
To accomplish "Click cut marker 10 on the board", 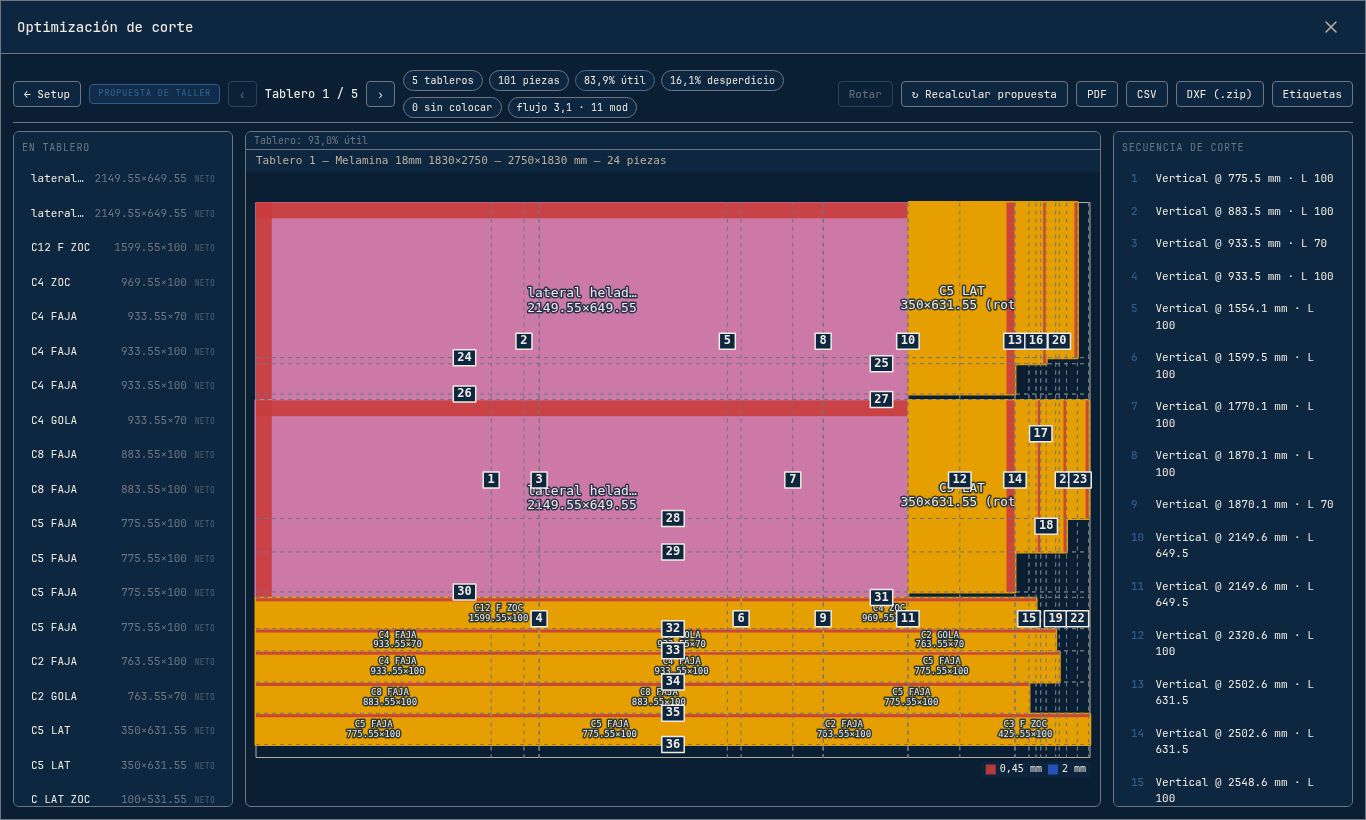I will [907, 340].
